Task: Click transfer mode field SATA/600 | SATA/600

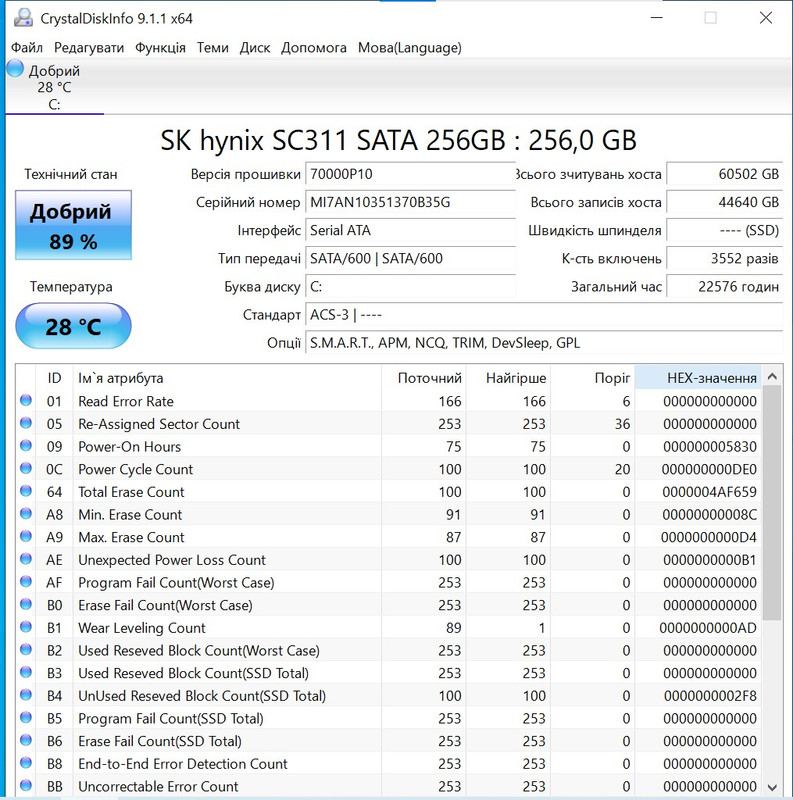Action: tap(410, 259)
